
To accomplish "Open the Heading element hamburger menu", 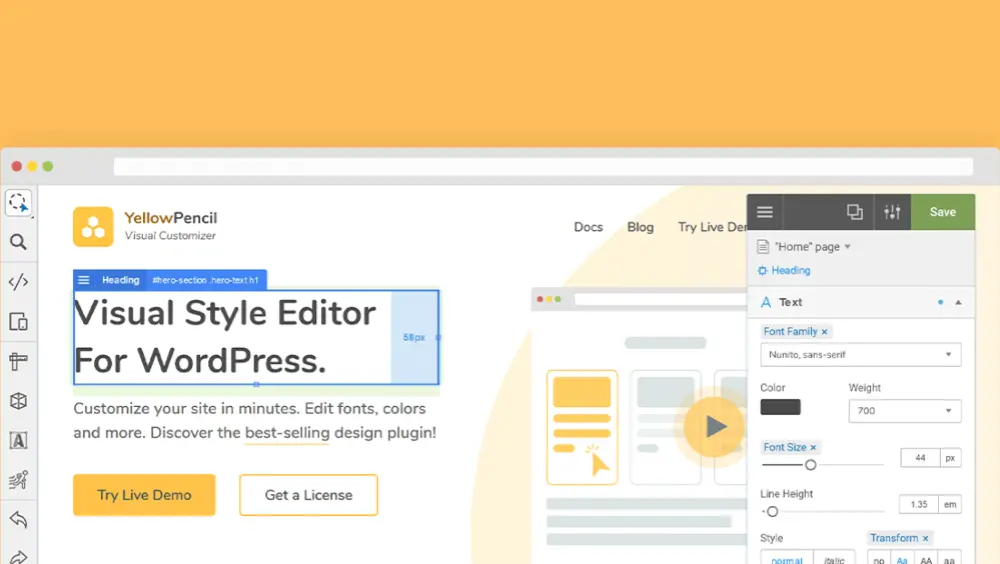I will point(84,280).
